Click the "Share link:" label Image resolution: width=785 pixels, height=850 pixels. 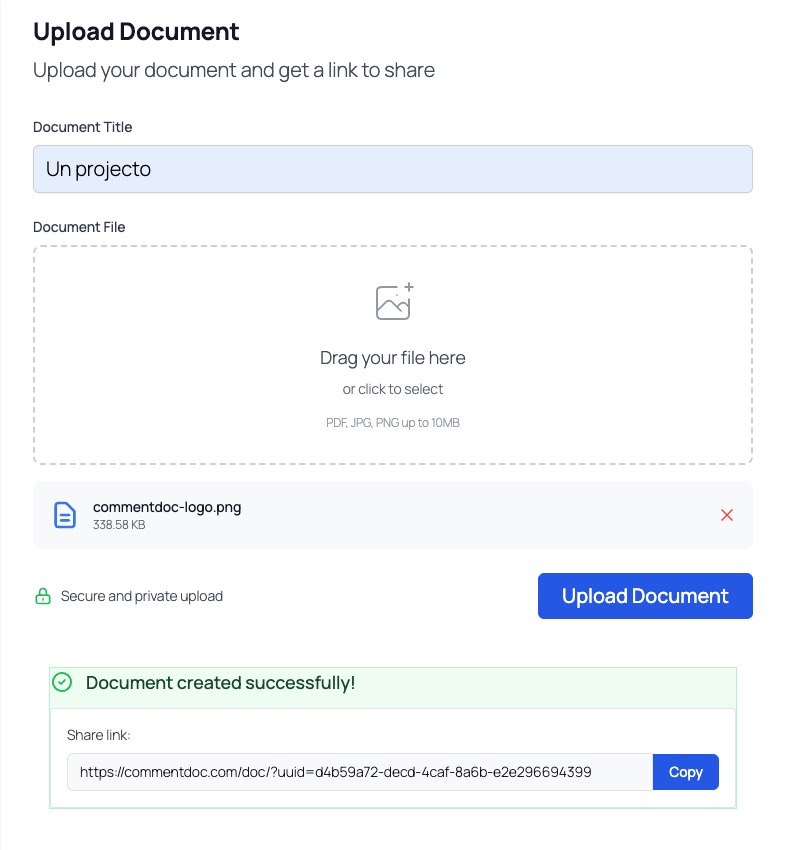(x=99, y=735)
